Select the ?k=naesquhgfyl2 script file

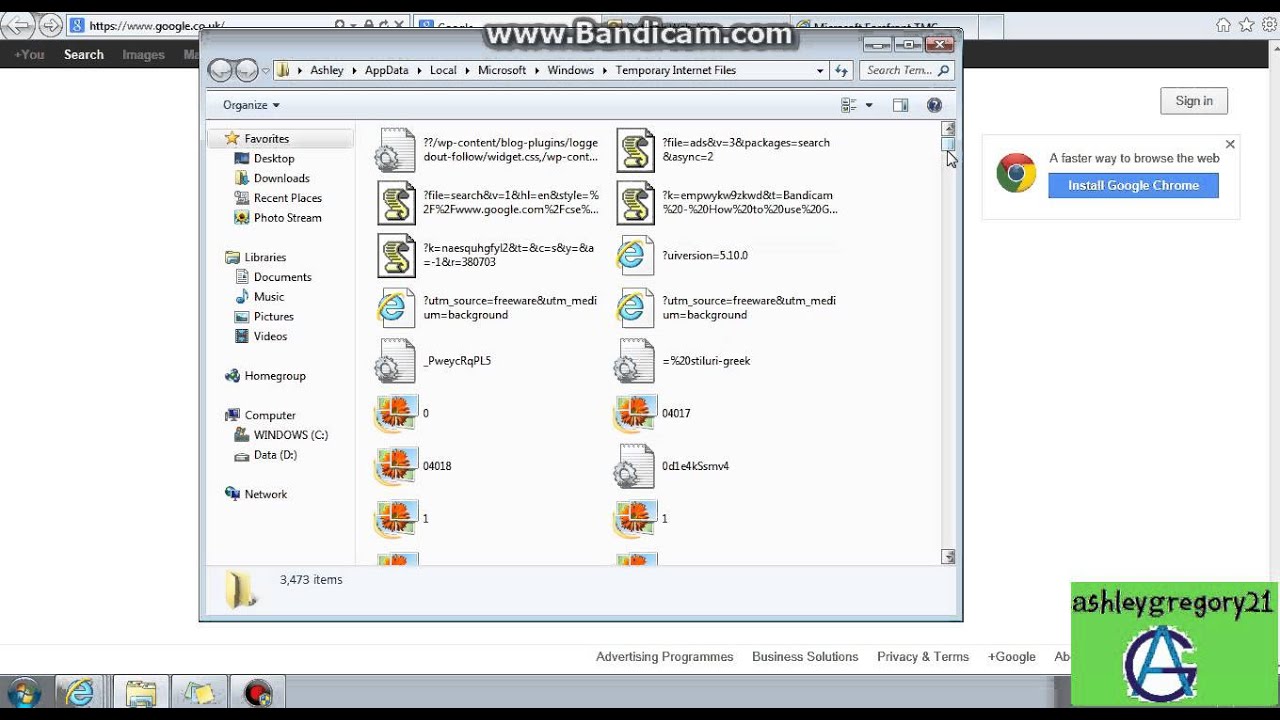coord(487,255)
